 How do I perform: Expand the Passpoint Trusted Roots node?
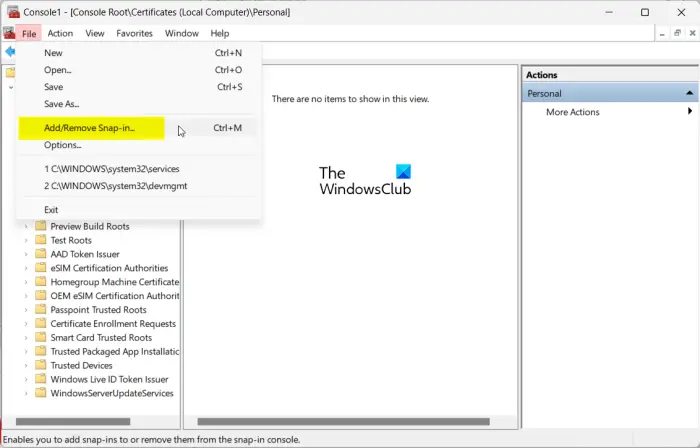(26, 310)
